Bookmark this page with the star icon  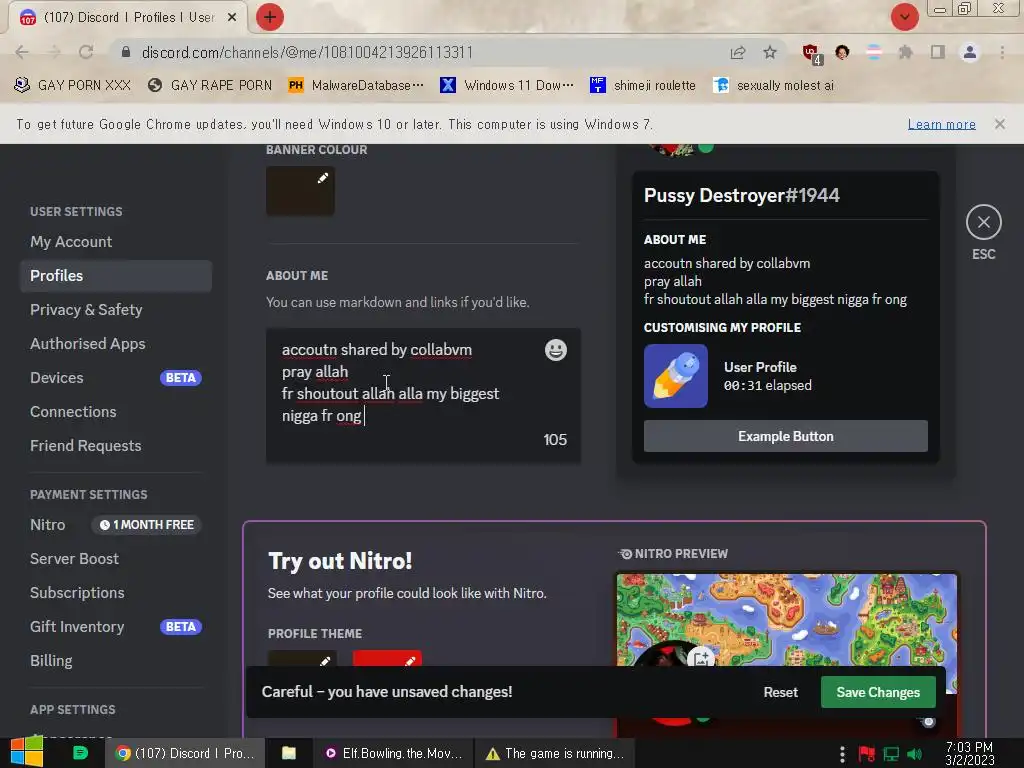[770, 52]
